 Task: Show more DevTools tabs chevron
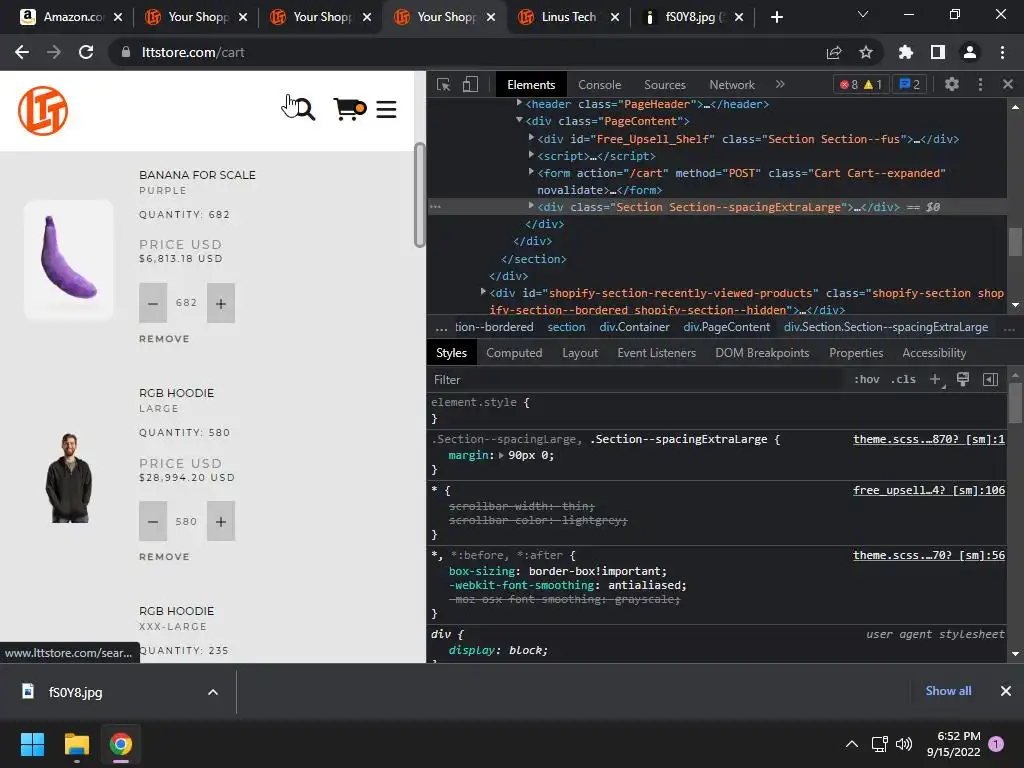pos(780,84)
